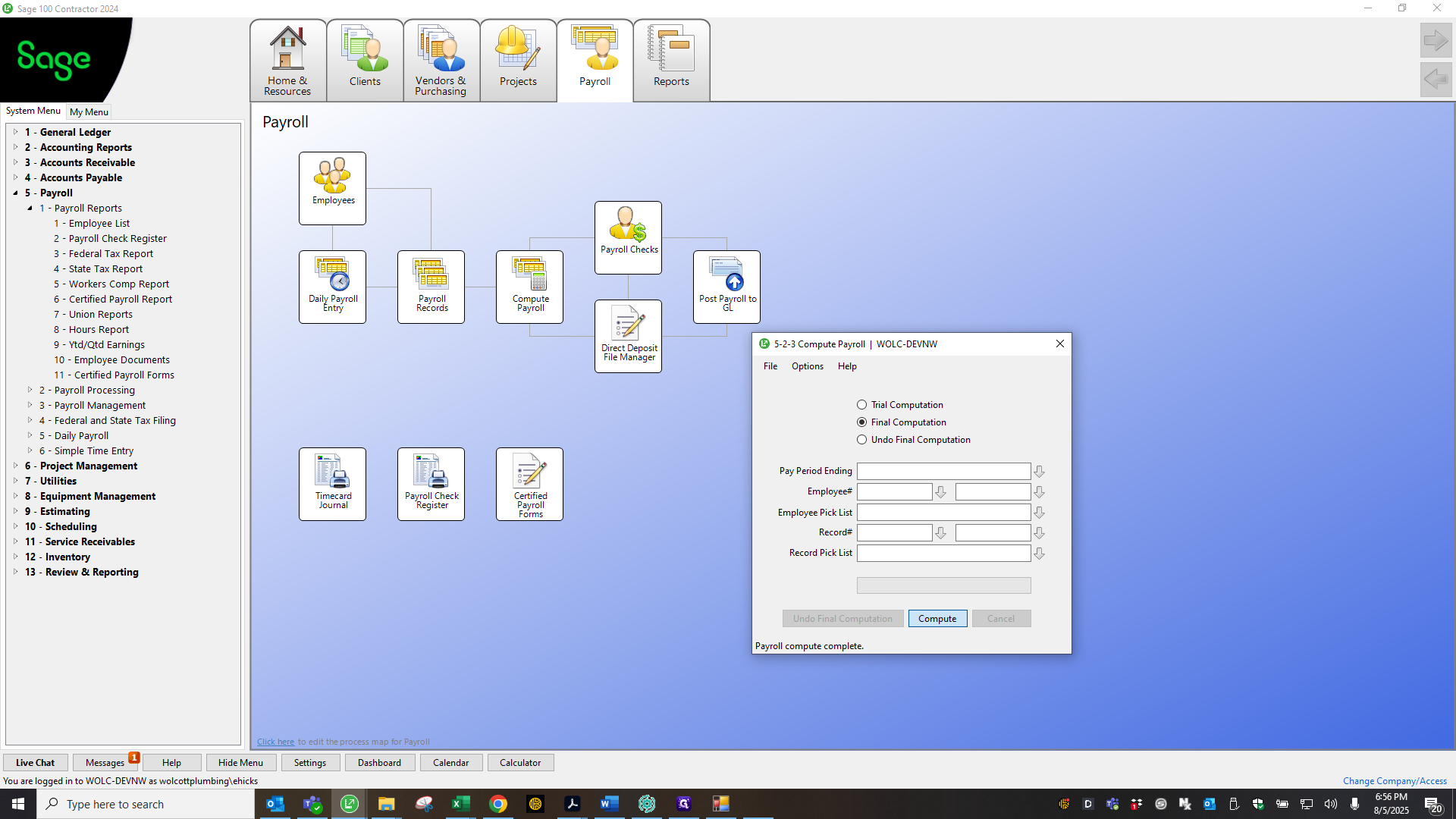Open the Payroll Checks icon
1456x819 pixels.
pos(629,237)
